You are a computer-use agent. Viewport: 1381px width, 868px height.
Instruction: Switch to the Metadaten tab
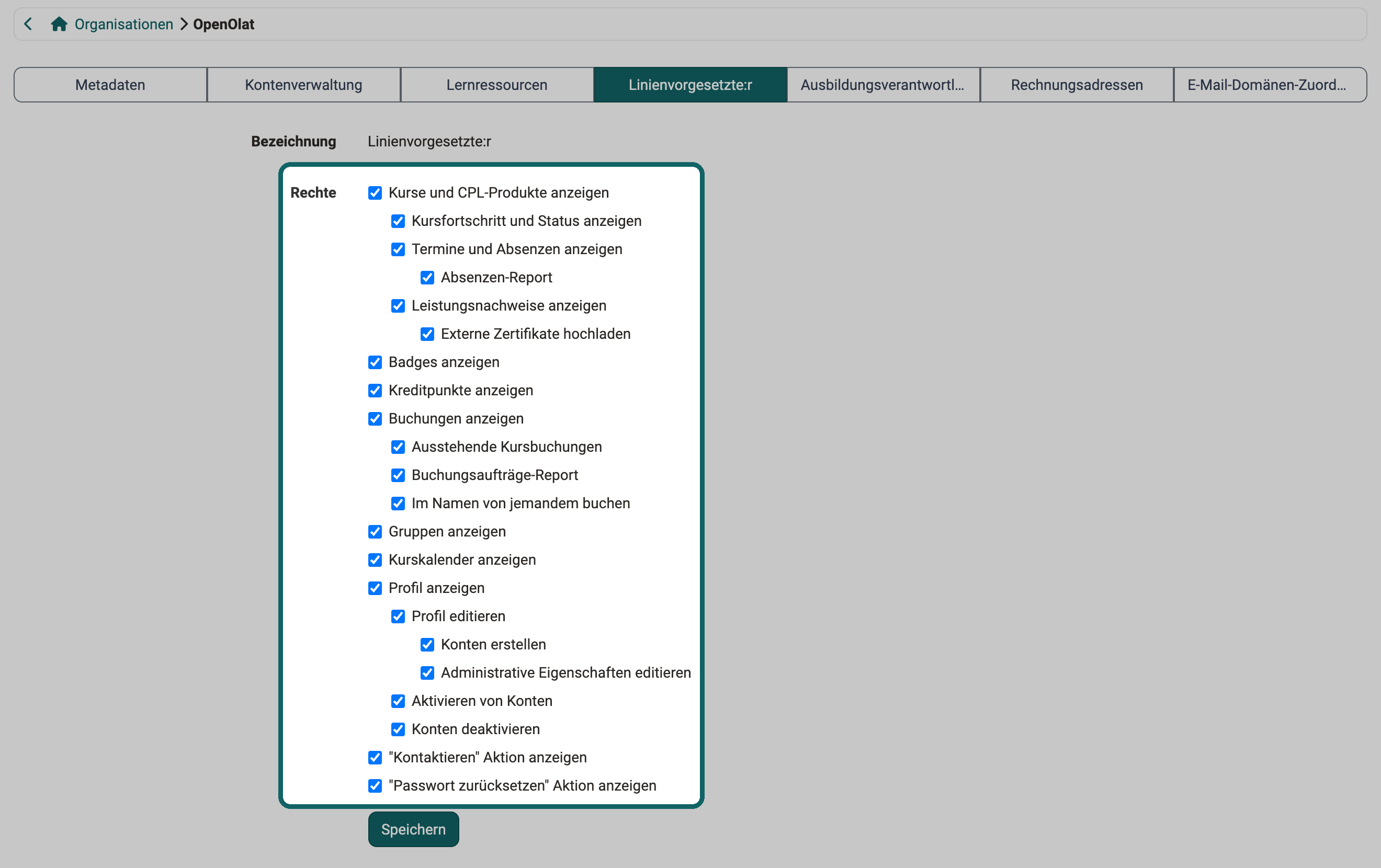(x=110, y=85)
